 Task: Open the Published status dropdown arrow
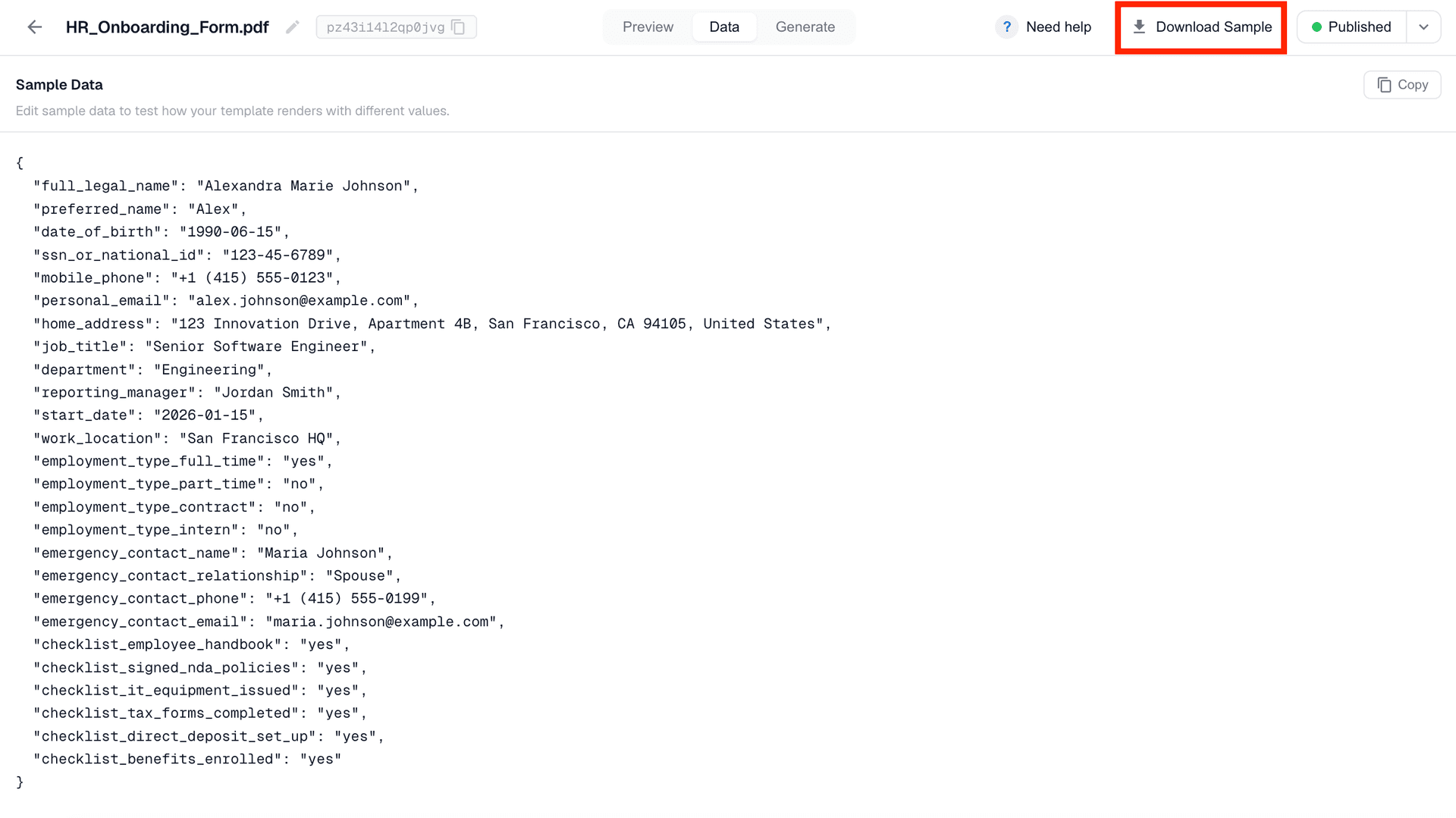click(1423, 27)
